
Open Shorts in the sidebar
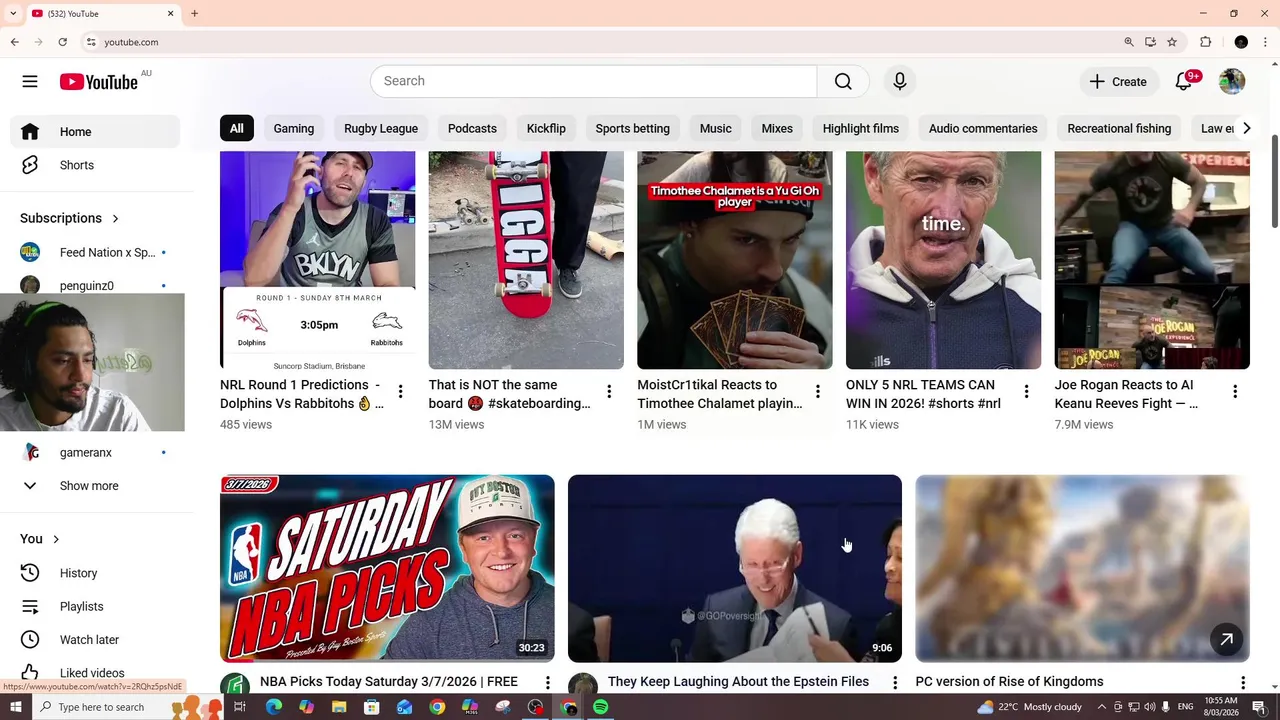(95, 165)
